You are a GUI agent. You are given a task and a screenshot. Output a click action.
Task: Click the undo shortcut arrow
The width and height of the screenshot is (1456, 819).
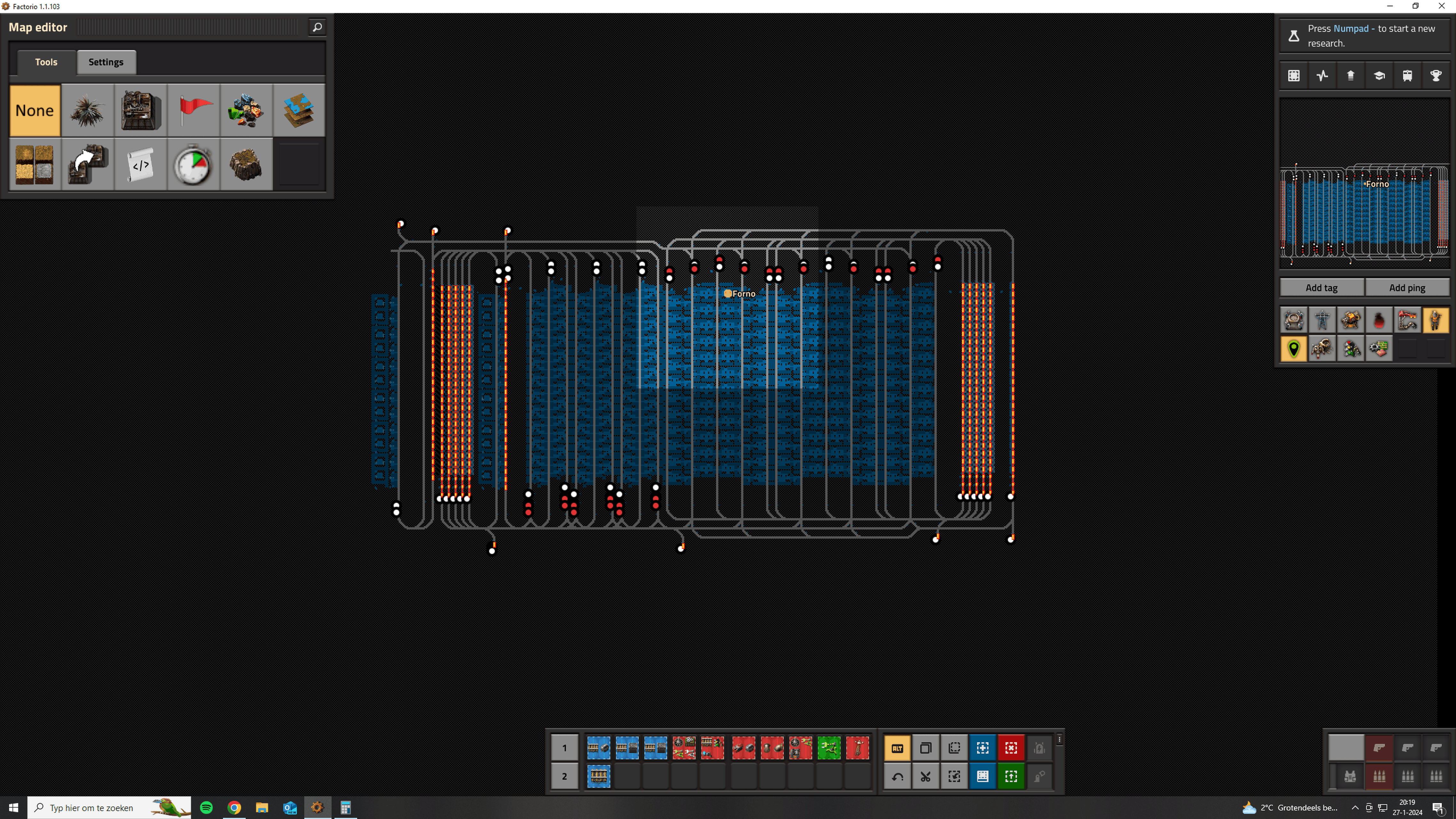pos(897,776)
